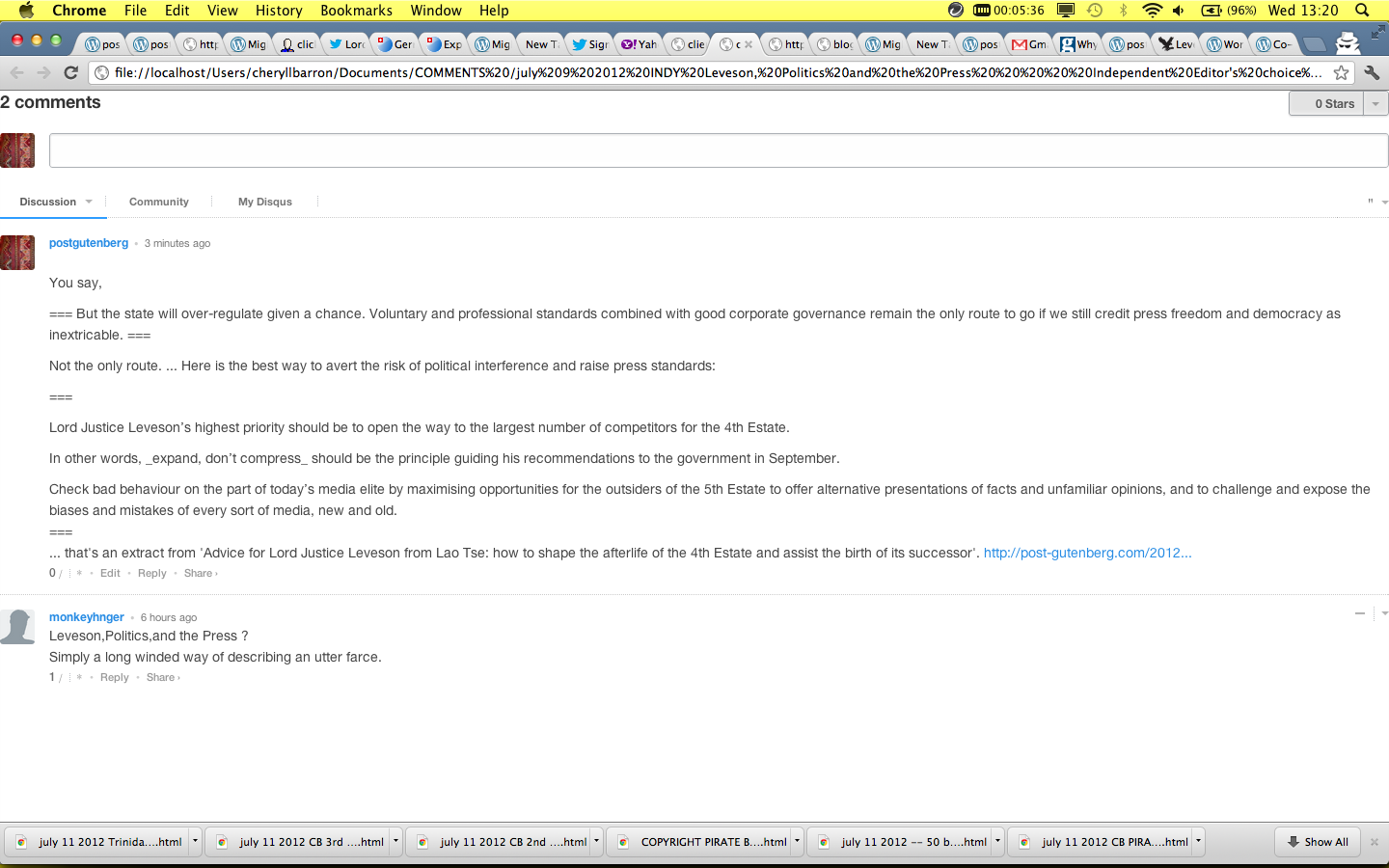
Task: Bookmark this page with the star icon
Action: [x=1341, y=72]
